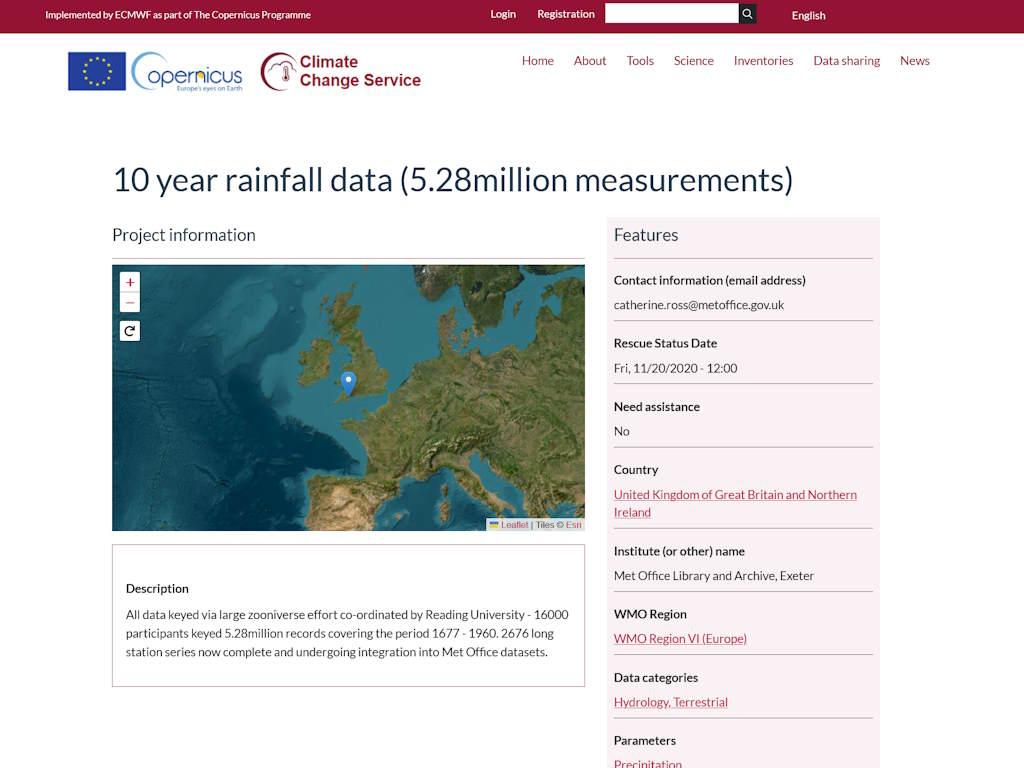Click the Leaflet attribution link
Screen dimensions: 1024x768
(514, 525)
